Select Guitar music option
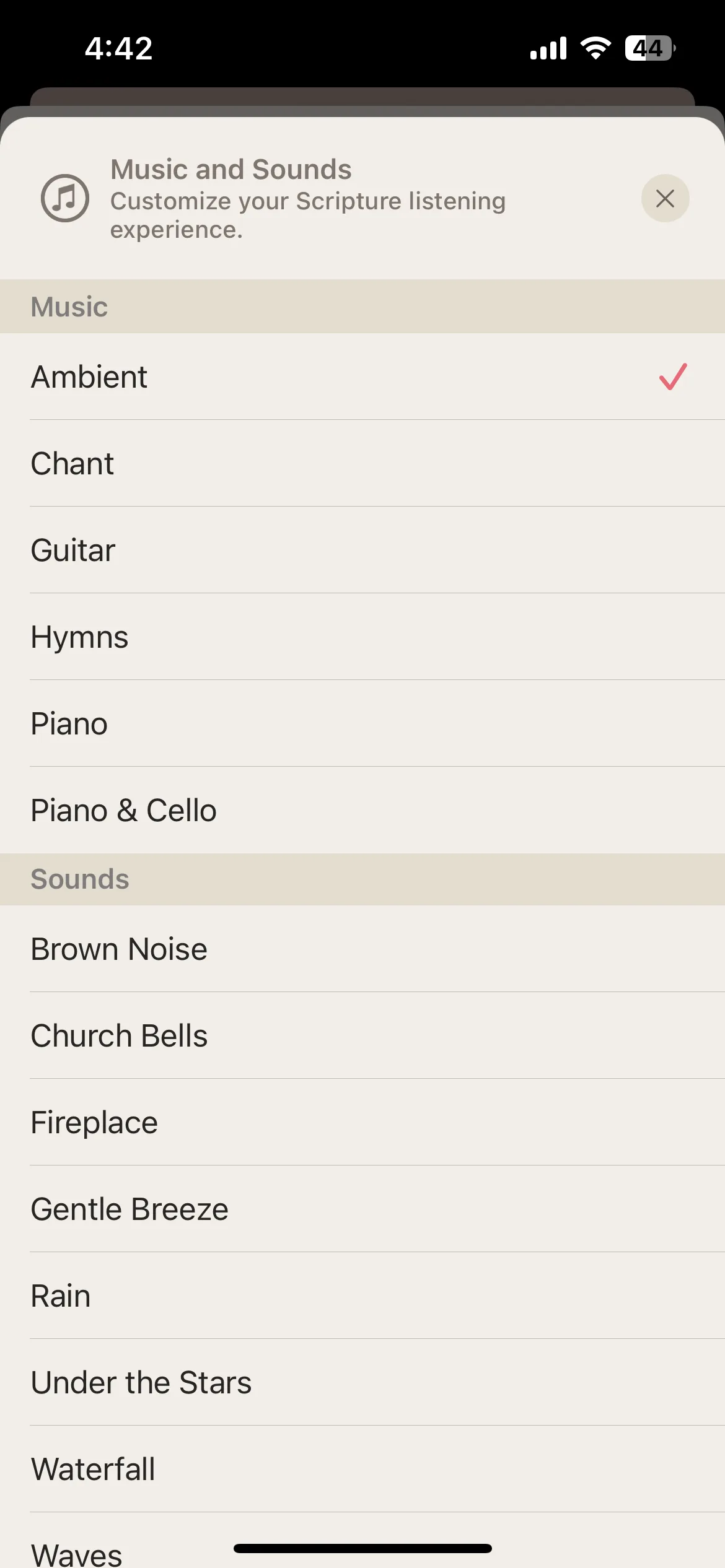 pyautogui.click(x=362, y=550)
